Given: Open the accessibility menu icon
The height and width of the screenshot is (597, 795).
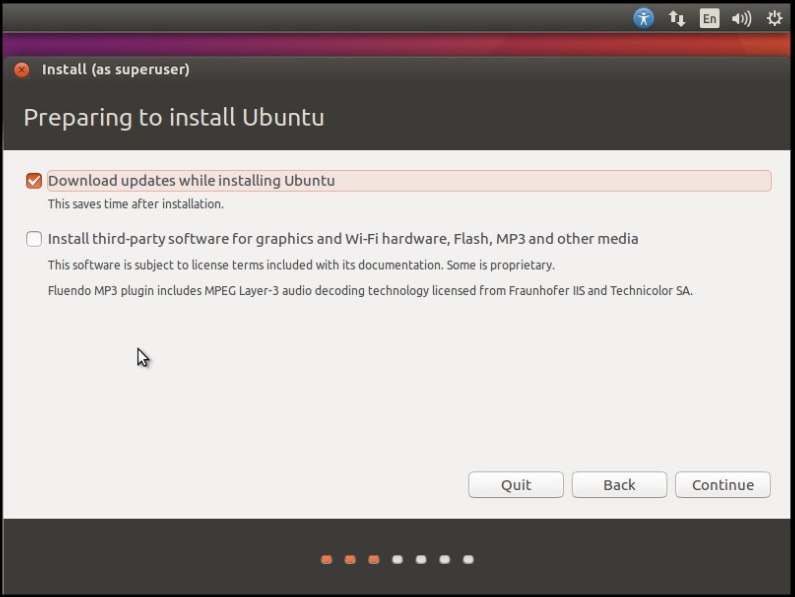Looking at the screenshot, I should coord(643,19).
